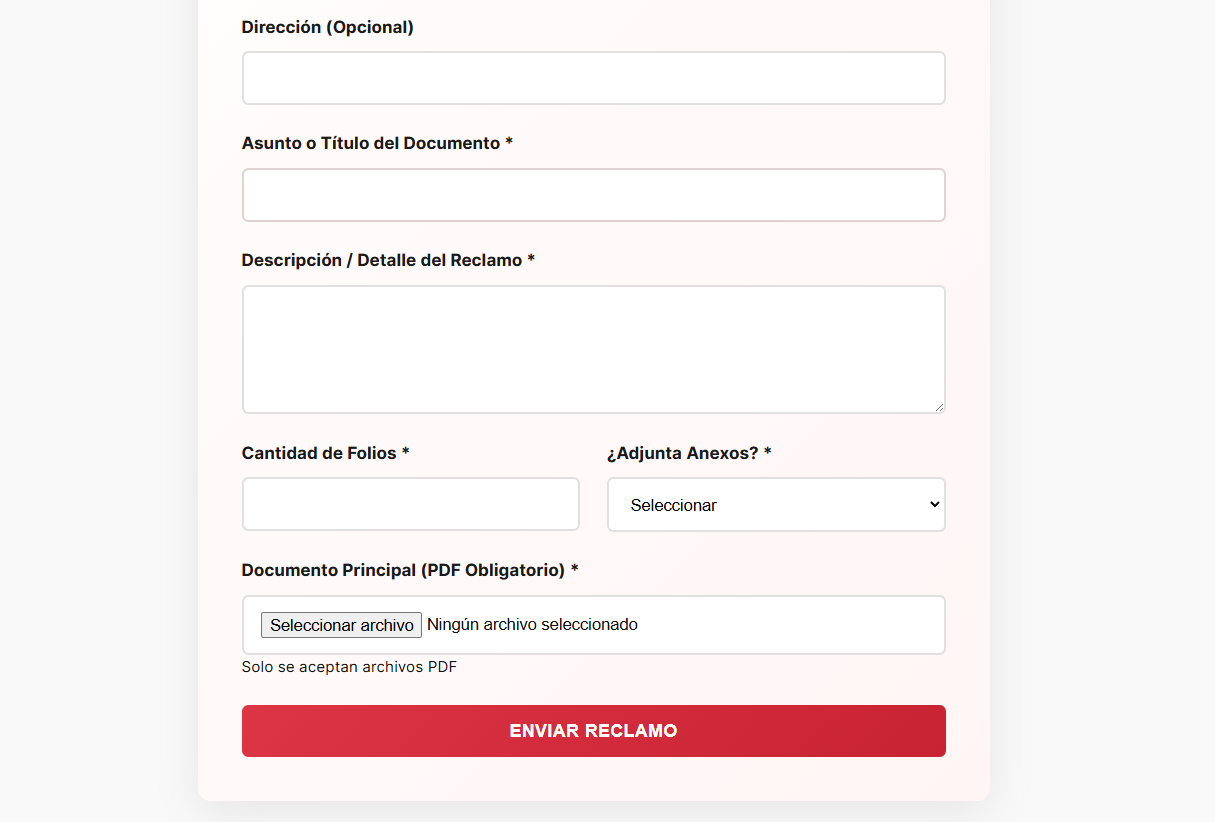The height and width of the screenshot is (822, 1215).
Task: Click the 'Documento Principal (PDF Obligatorio)' label
Action: tap(403, 570)
